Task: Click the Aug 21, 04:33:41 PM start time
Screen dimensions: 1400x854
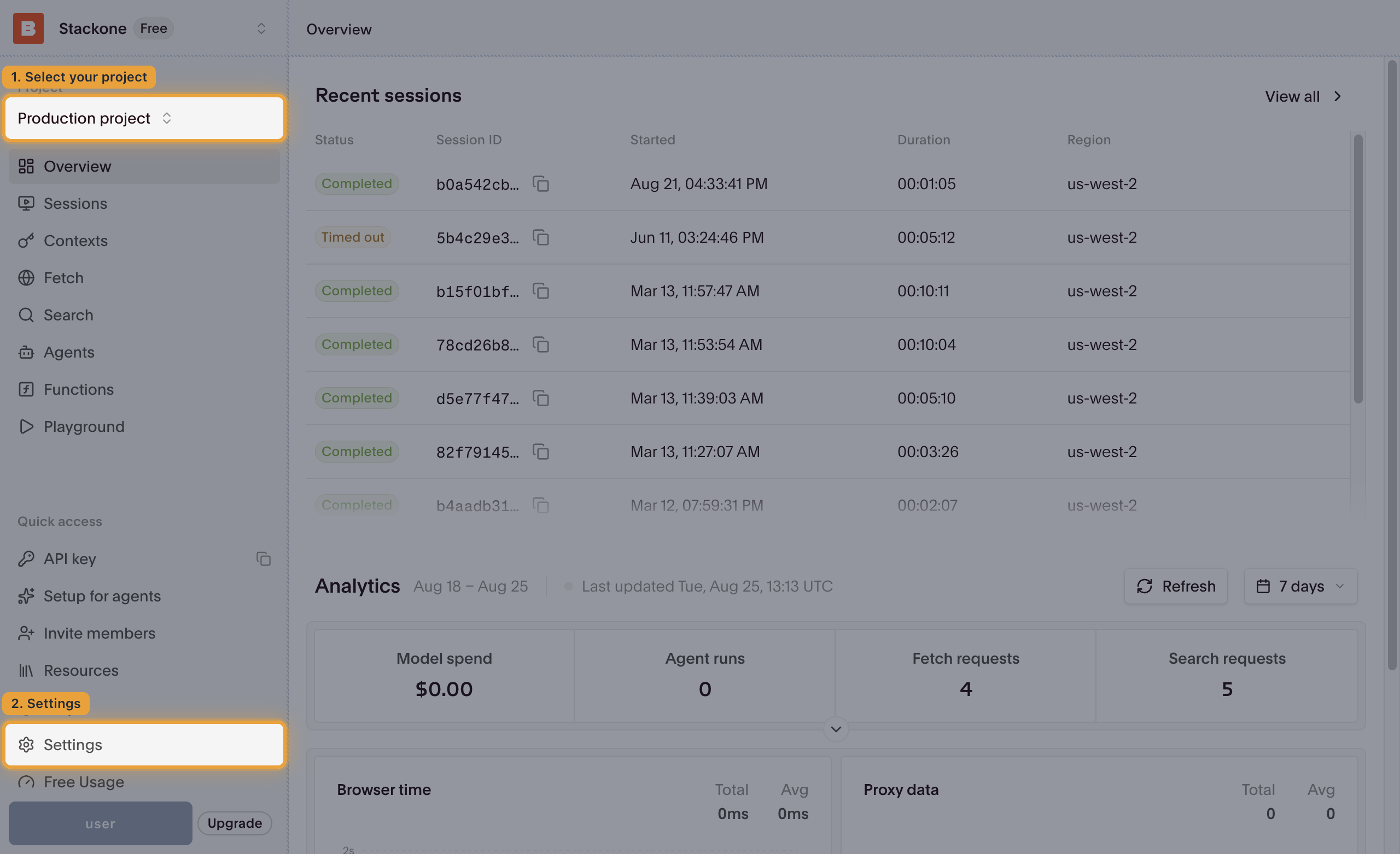Action: point(699,184)
